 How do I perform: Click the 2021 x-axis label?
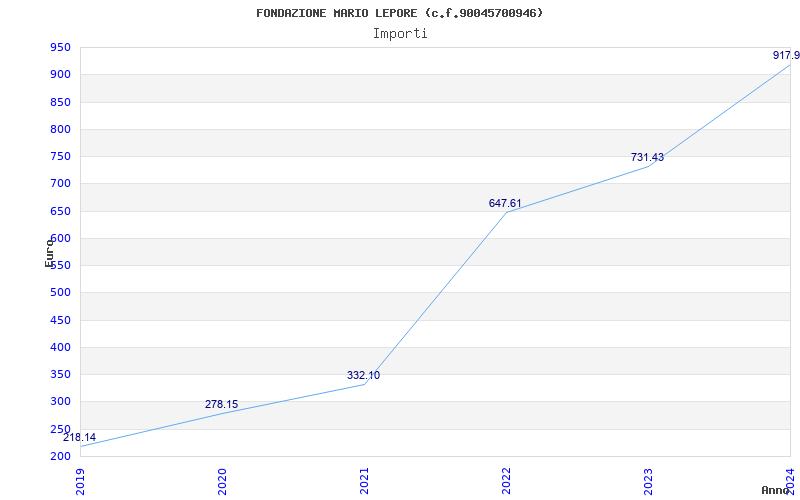364,482
